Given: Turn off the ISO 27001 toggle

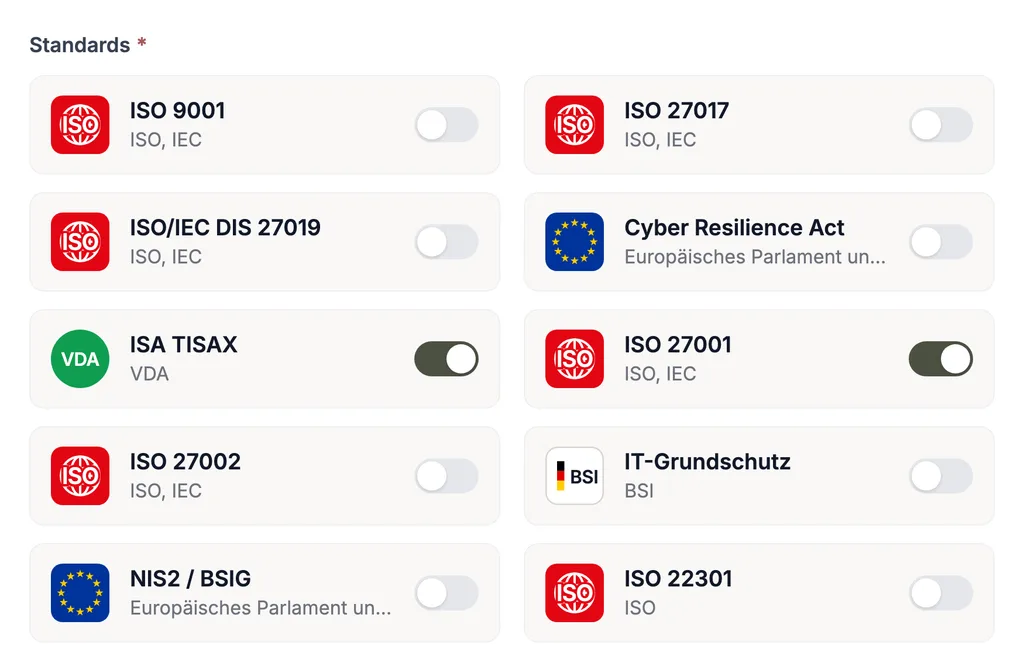Looking at the screenshot, I should click(941, 359).
